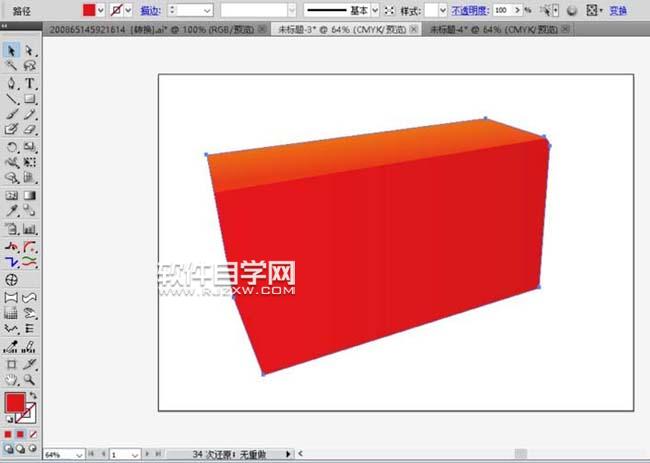Select the Pen tool

click(x=11, y=83)
